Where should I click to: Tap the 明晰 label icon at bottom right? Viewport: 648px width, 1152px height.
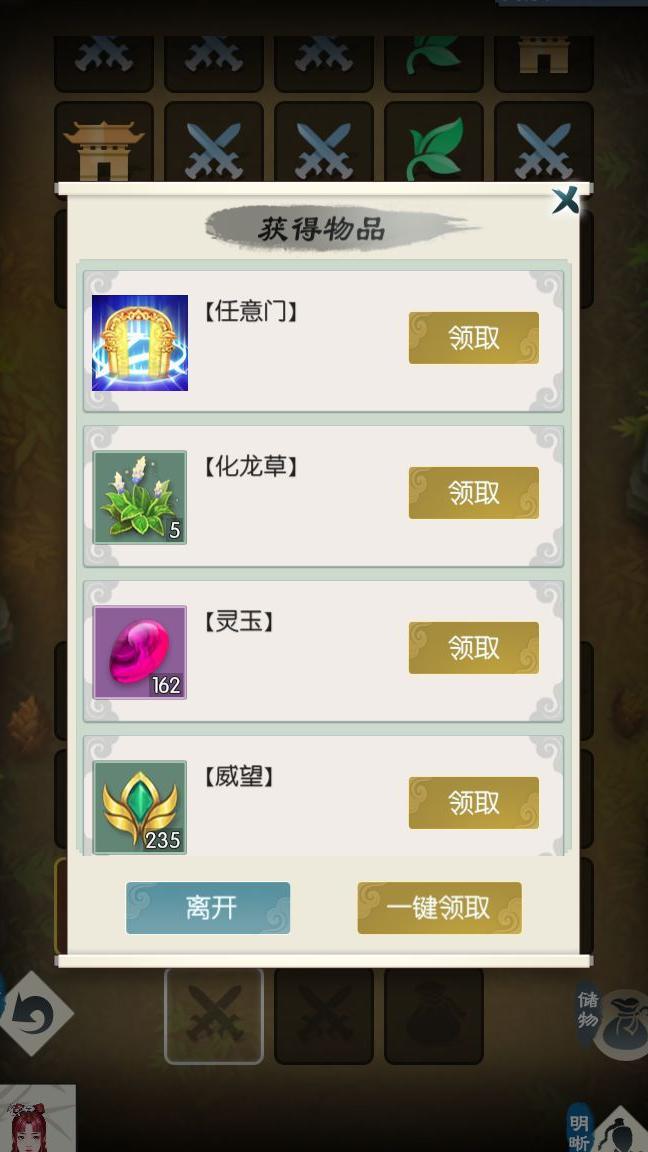tap(580, 1127)
